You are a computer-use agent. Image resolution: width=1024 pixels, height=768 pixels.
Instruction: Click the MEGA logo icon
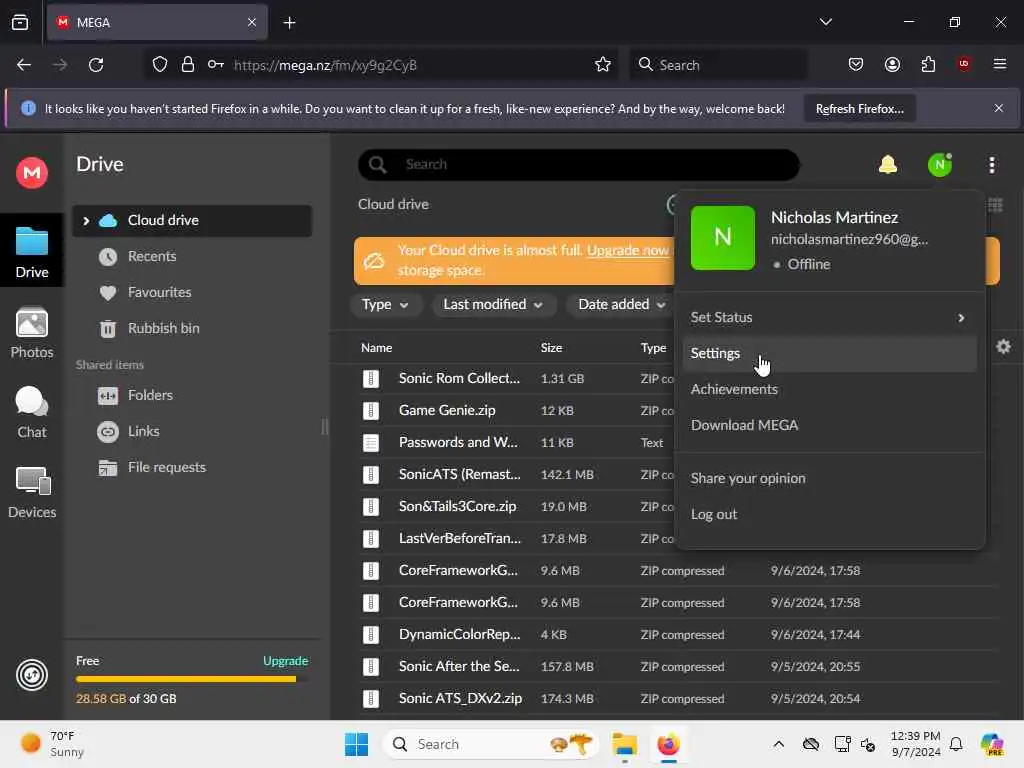tap(31, 173)
